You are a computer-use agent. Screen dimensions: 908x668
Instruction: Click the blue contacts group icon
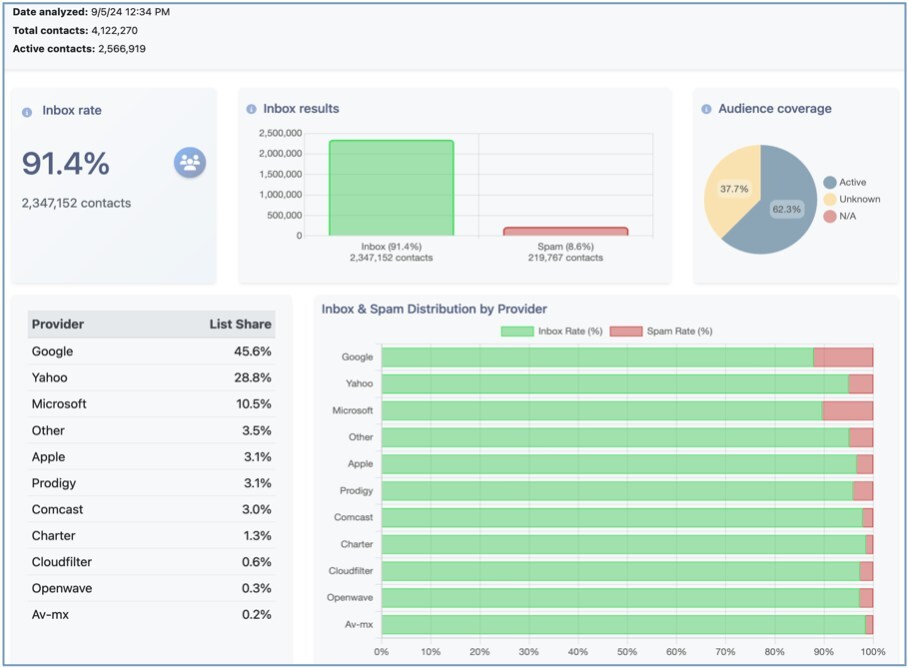[189, 162]
